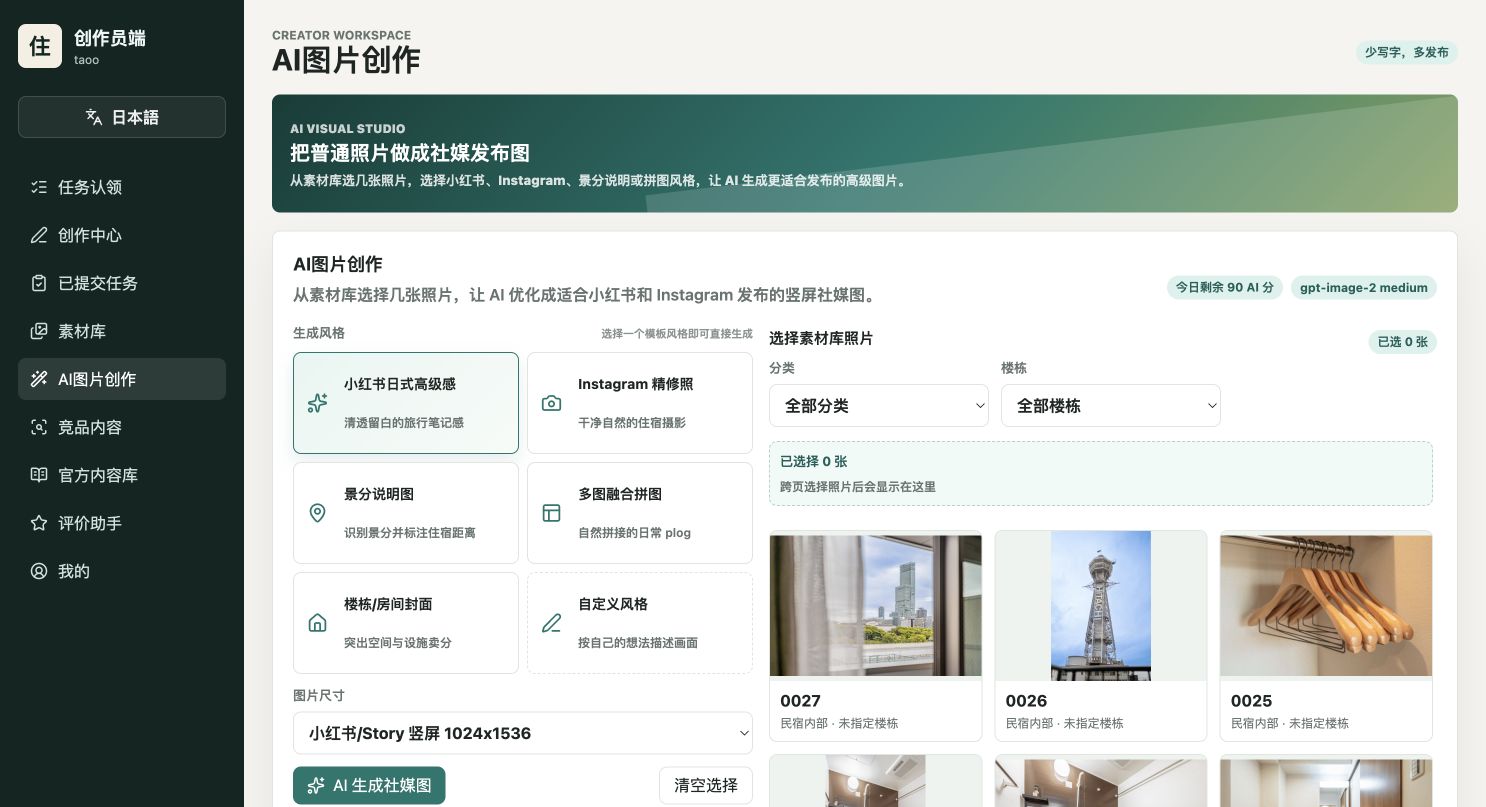
Task: Click the house icon on the 楼栋/房间封面 card
Action: tap(317, 623)
